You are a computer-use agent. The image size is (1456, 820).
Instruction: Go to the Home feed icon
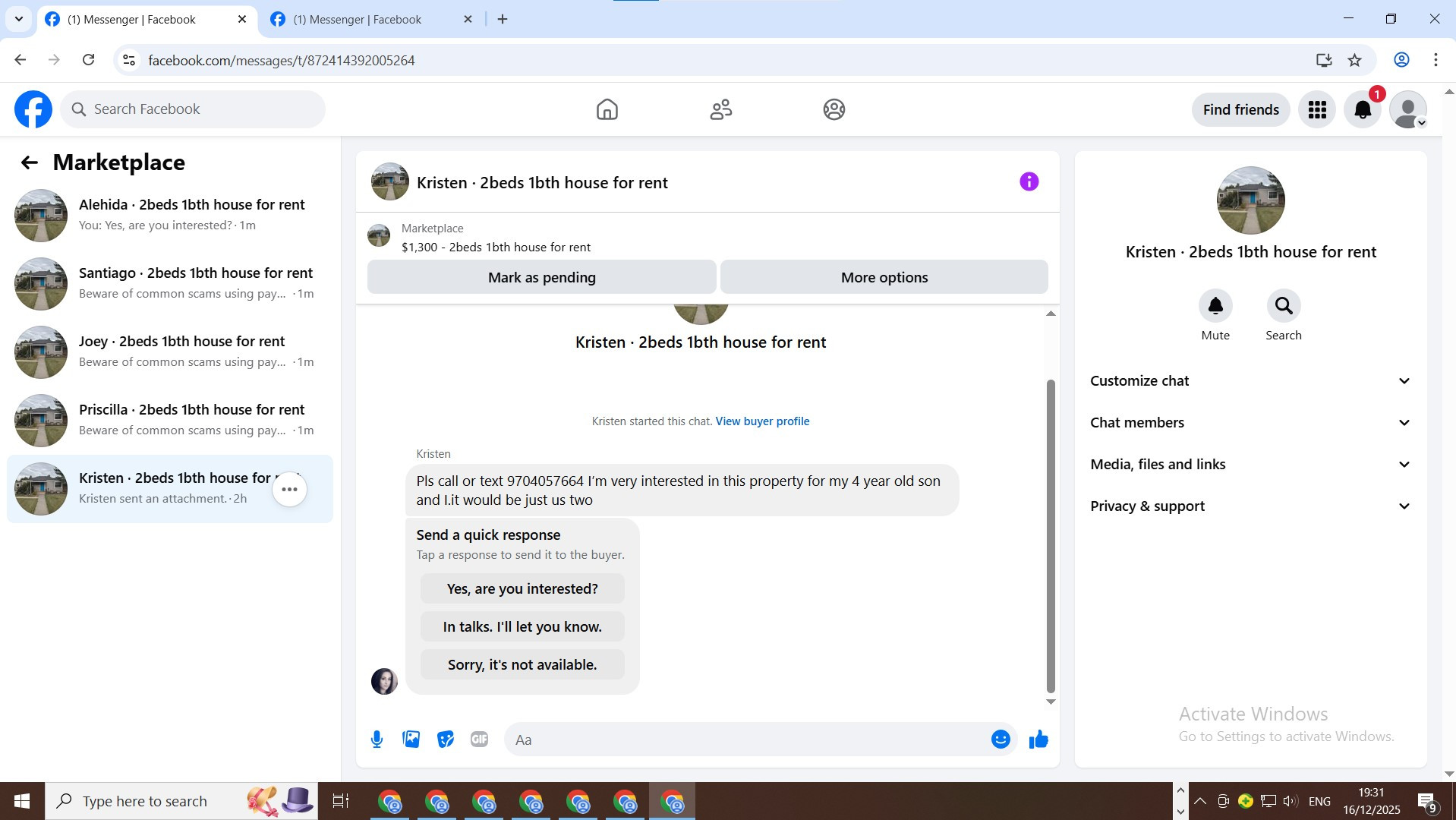(x=607, y=109)
